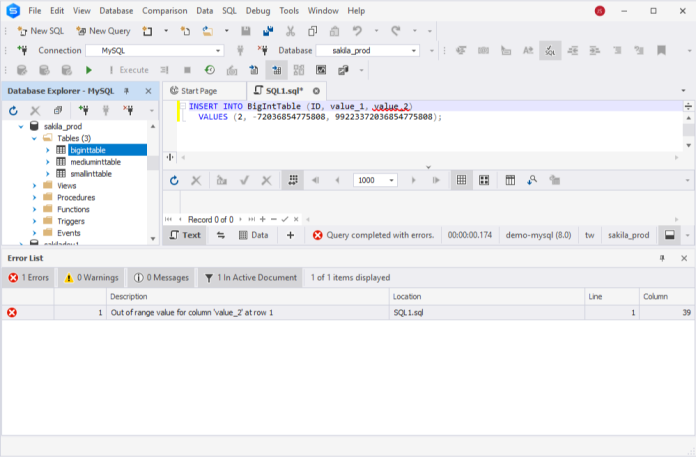Refresh the Database Explorer tree
696x457 pixels.
coord(13,110)
